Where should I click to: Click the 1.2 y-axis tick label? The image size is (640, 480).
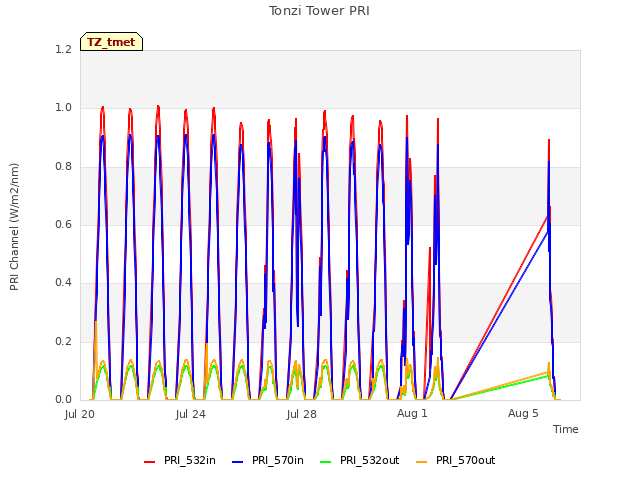point(63,49)
